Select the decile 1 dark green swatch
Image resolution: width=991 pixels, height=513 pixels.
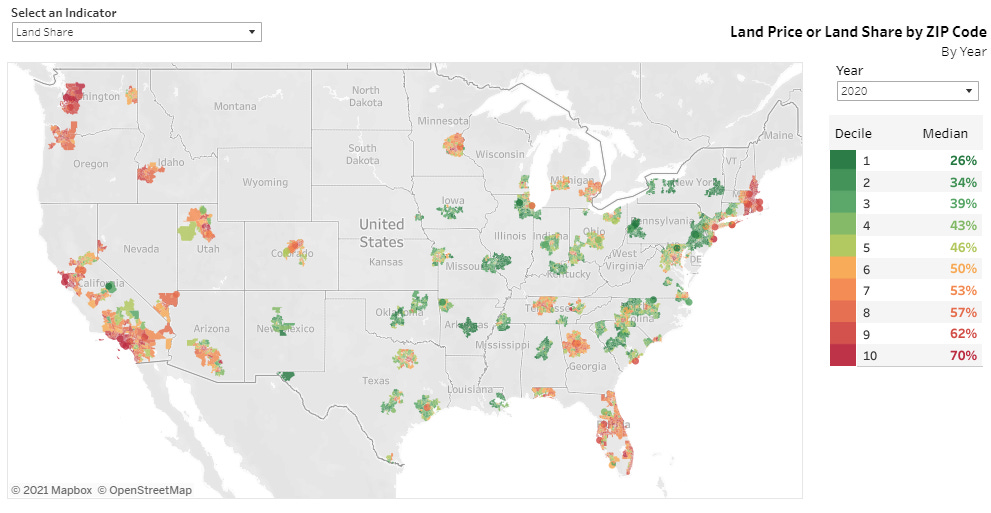click(842, 160)
